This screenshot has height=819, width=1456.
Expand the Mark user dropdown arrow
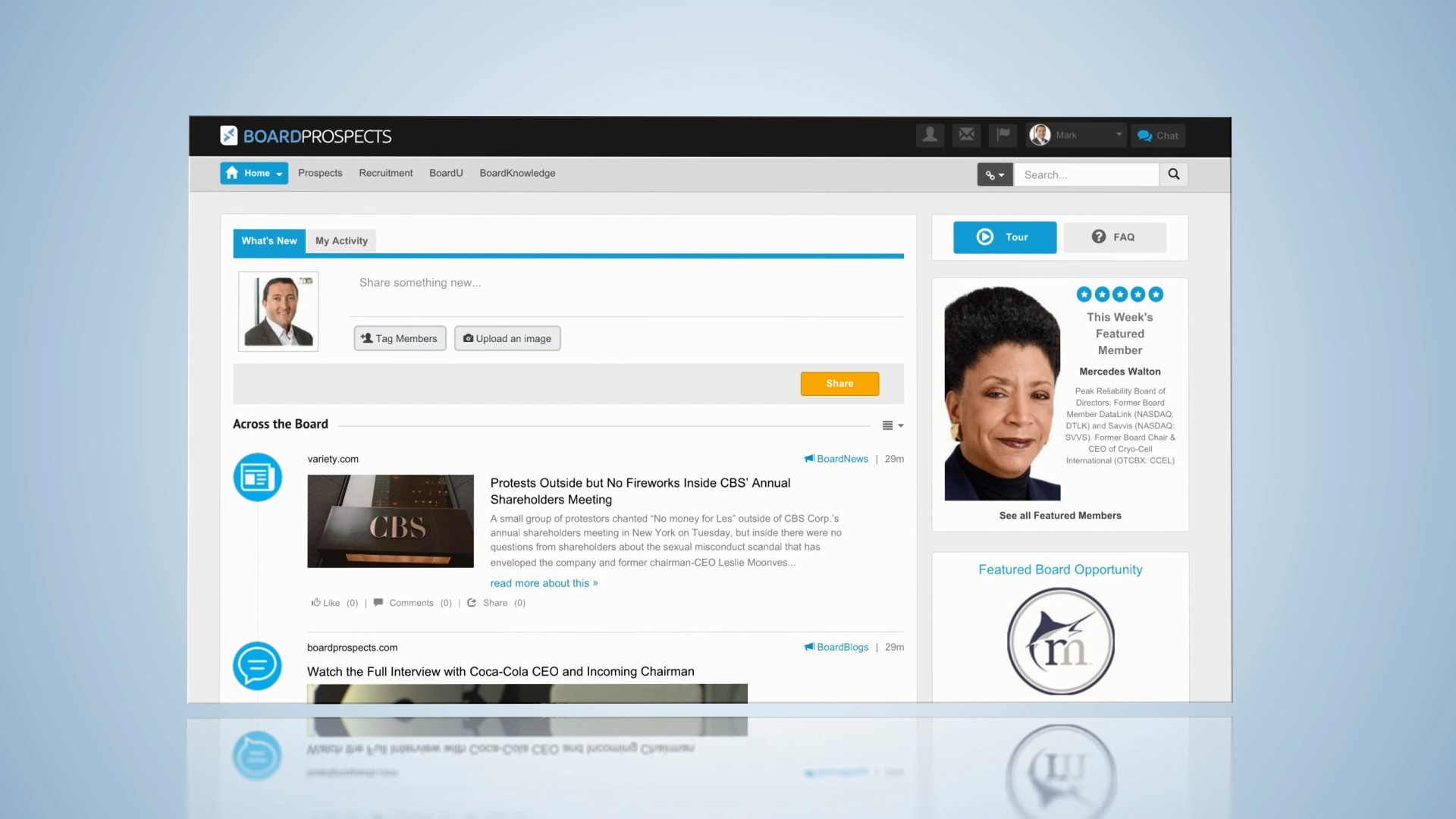1119,134
